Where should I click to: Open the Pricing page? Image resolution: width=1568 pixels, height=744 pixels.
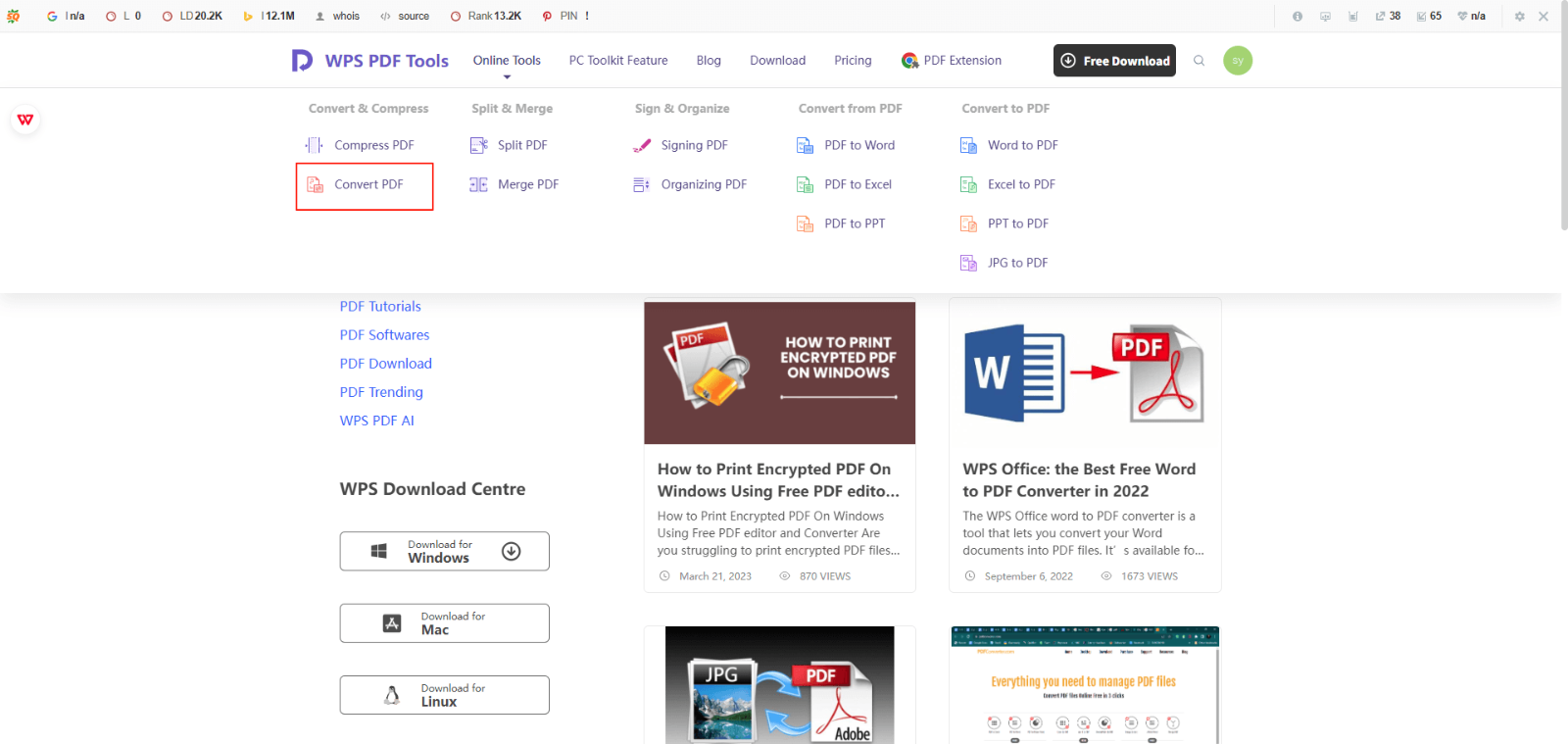click(x=853, y=61)
